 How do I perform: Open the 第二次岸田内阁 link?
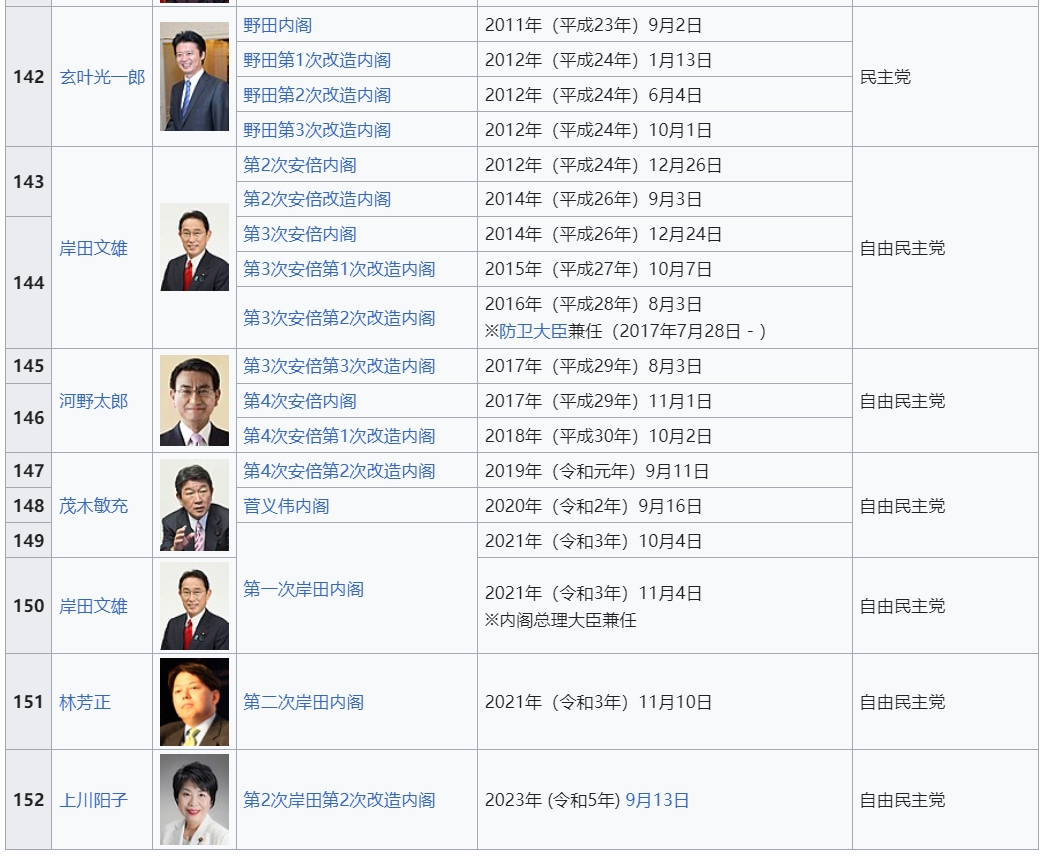pyautogui.click(x=304, y=702)
